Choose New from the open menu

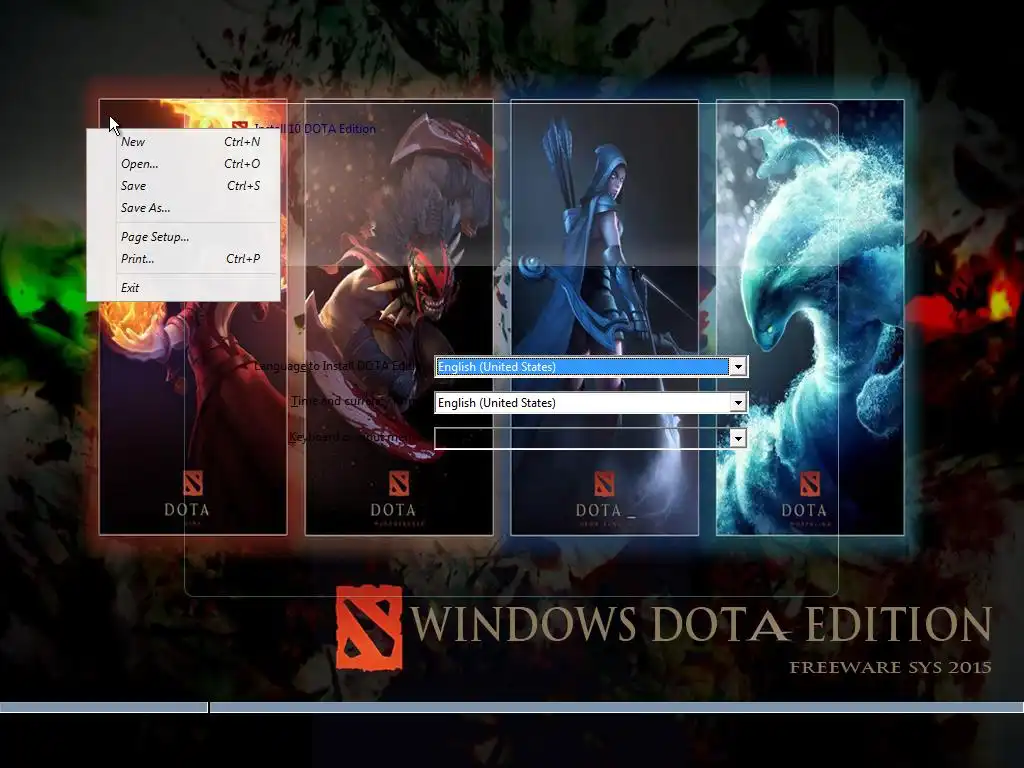tap(184, 142)
